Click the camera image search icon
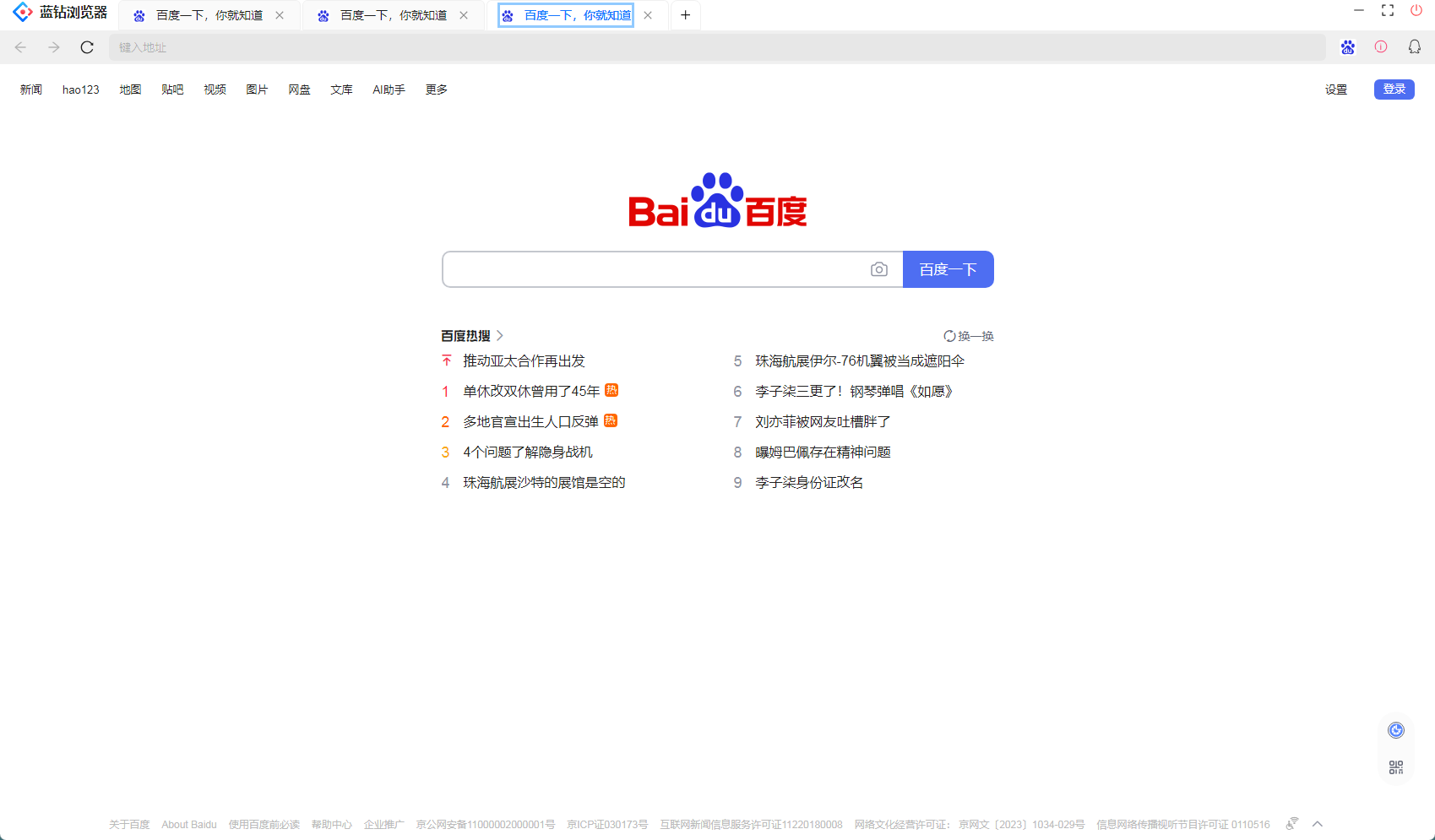Screen dimensions: 1435x840 (x=879, y=269)
